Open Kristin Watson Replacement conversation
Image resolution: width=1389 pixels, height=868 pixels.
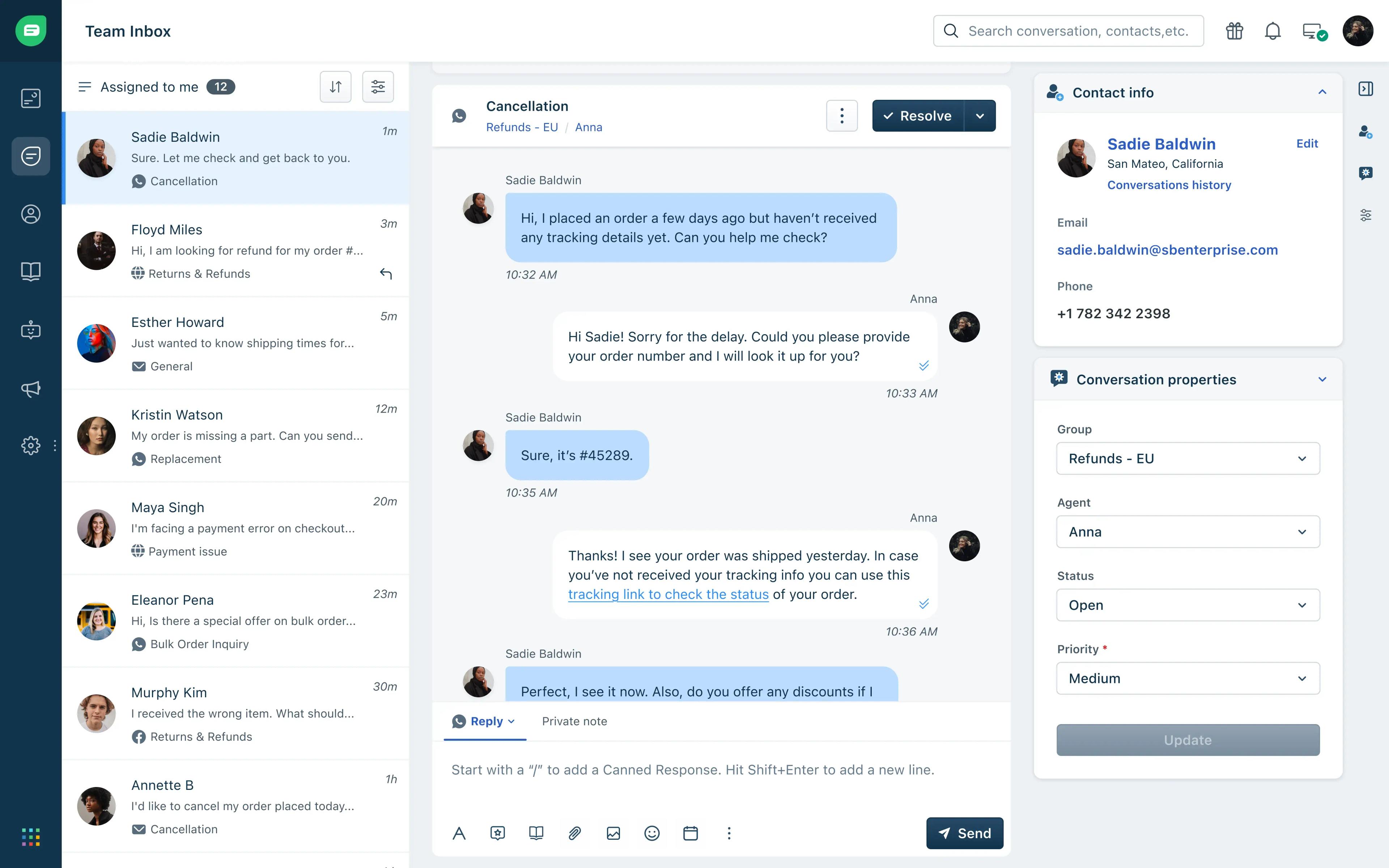(236, 436)
